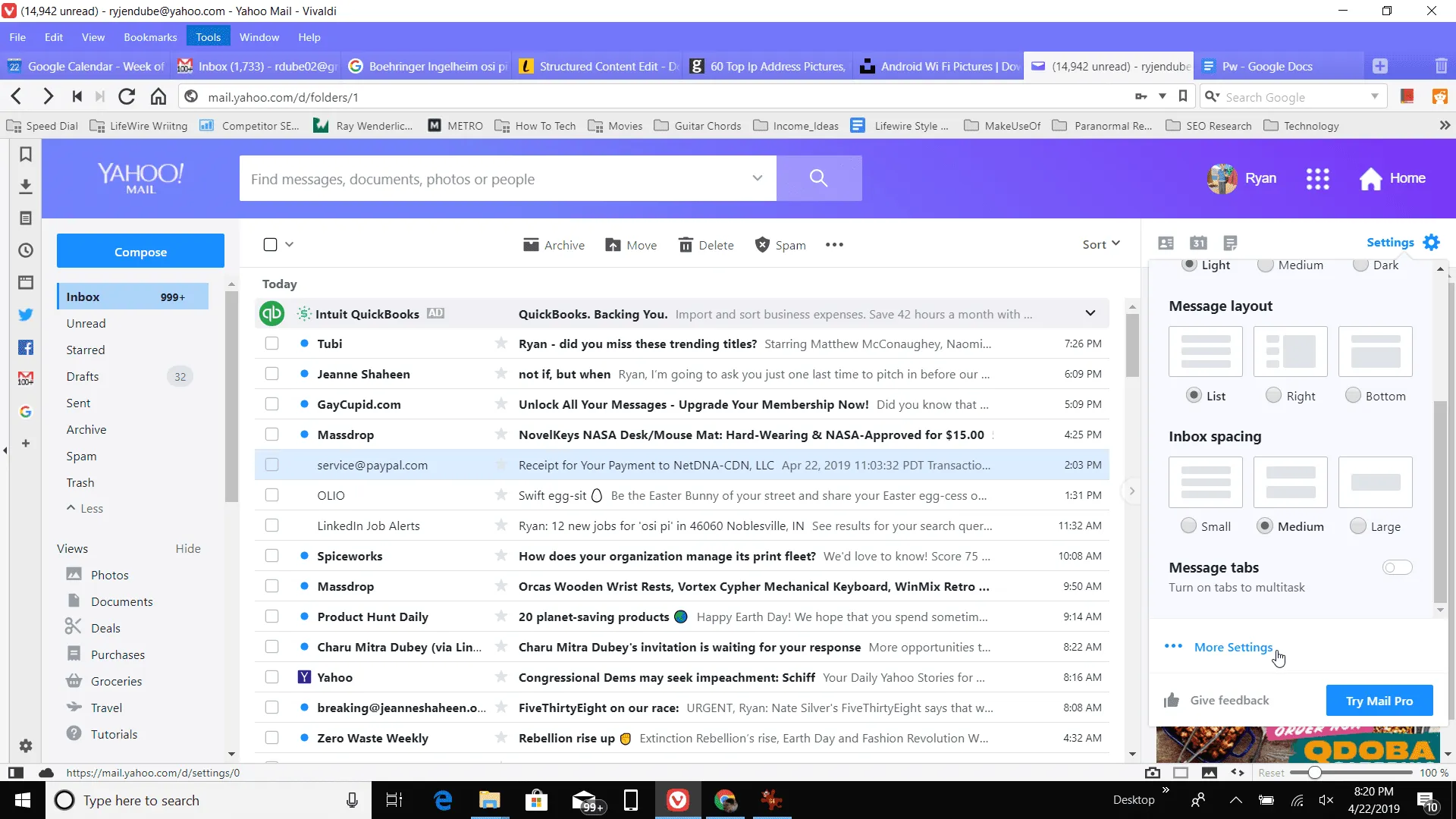
Task: Open more actions ellipsis in toolbar
Action: (x=834, y=245)
